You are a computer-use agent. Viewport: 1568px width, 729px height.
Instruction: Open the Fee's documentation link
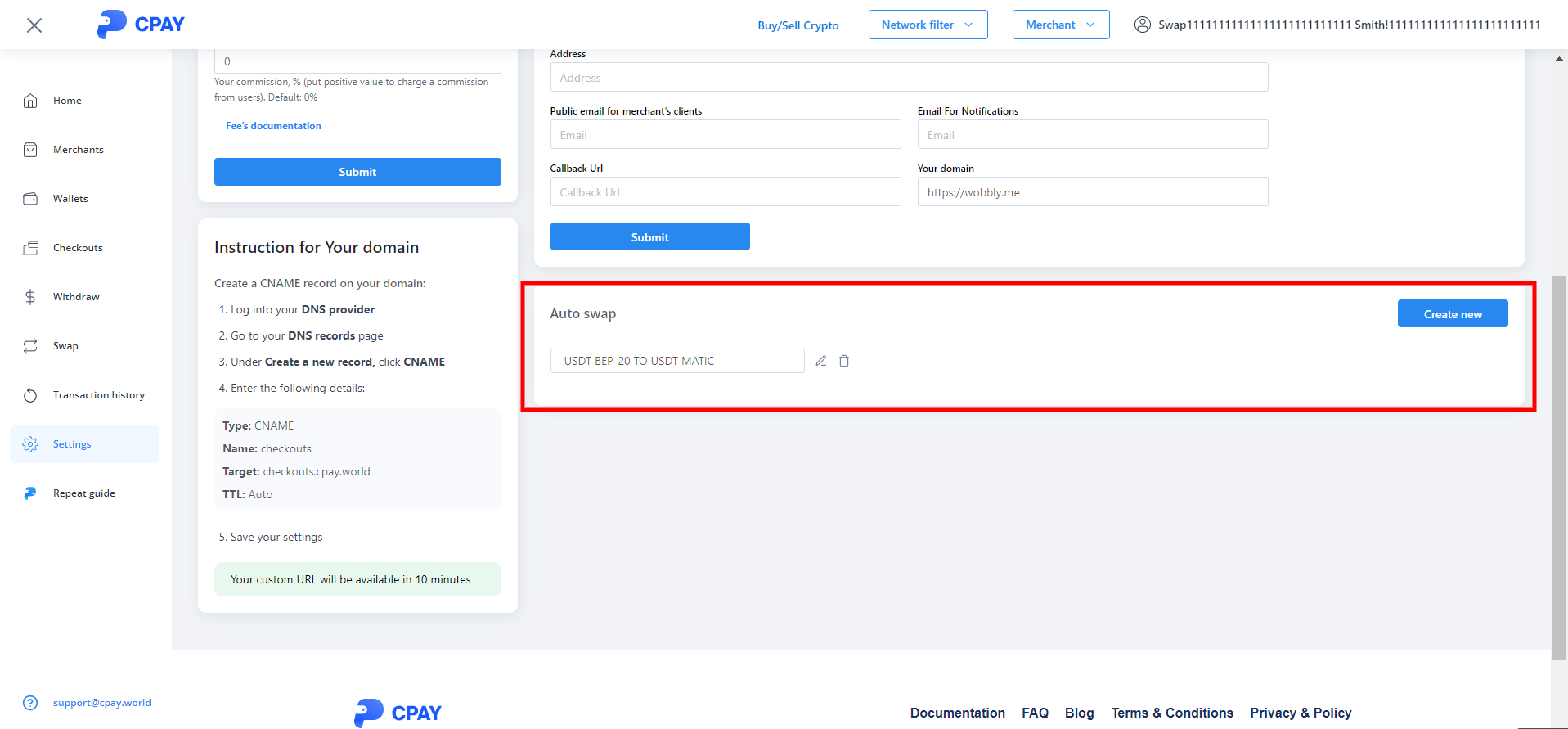coord(273,126)
